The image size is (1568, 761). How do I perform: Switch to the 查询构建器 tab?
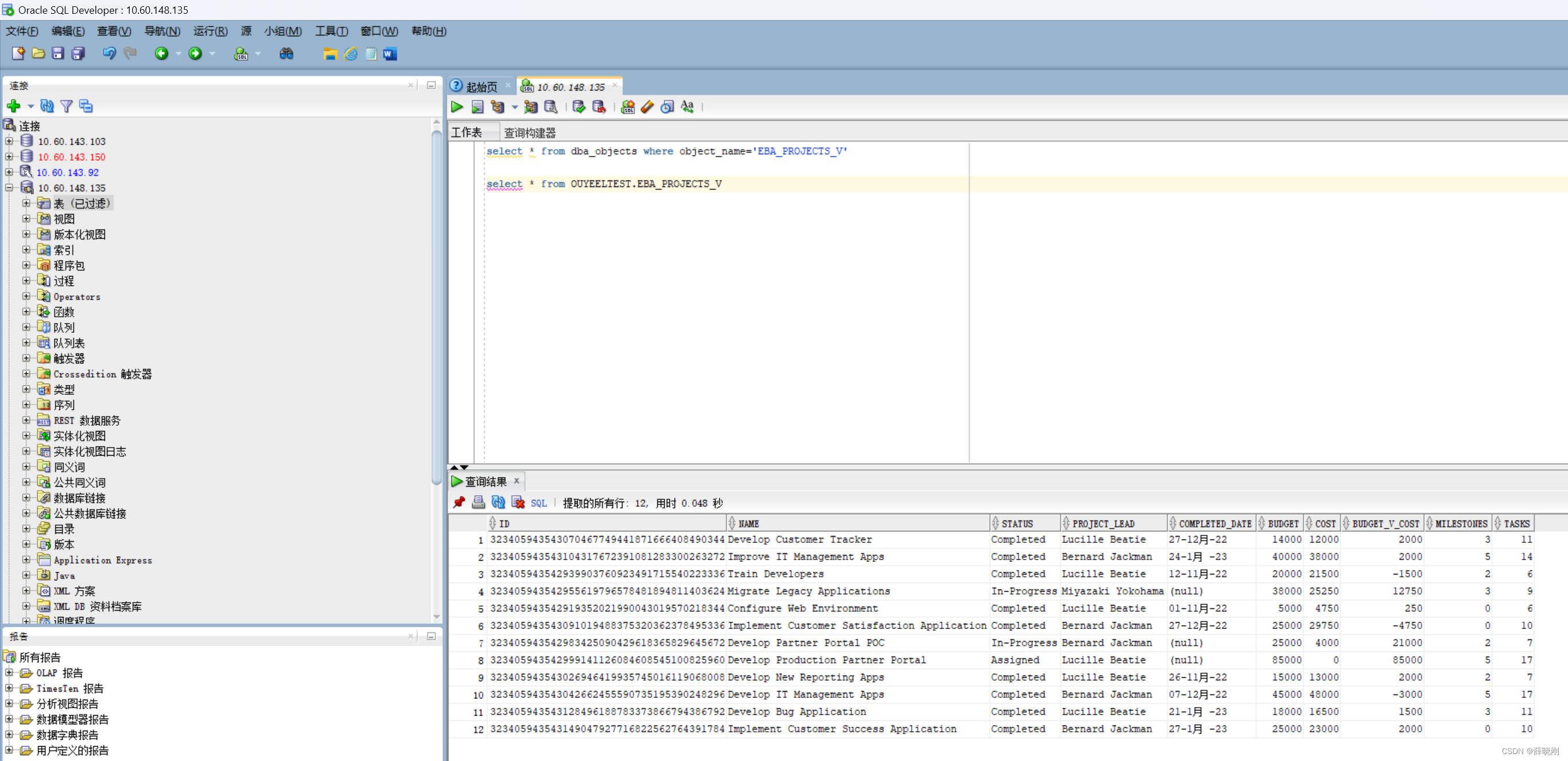click(529, 133)
